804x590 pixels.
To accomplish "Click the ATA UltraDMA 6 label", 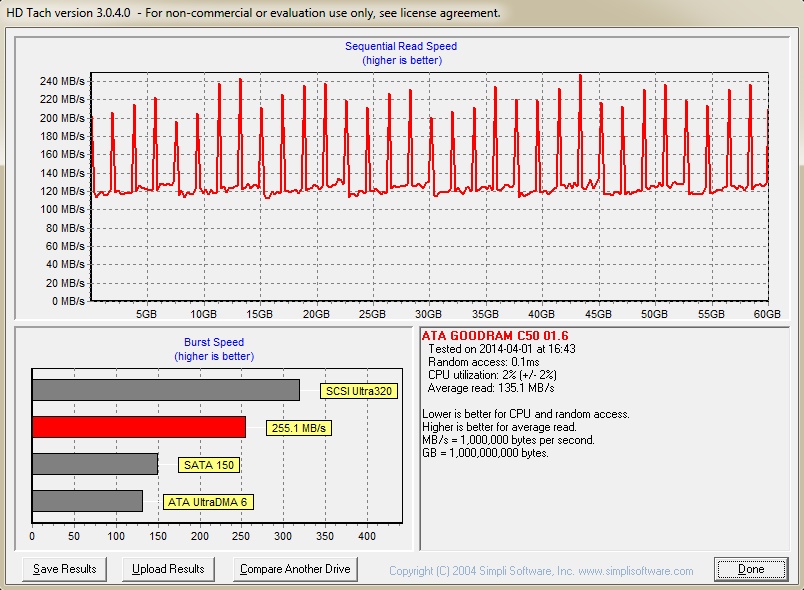I will (208, 502).
